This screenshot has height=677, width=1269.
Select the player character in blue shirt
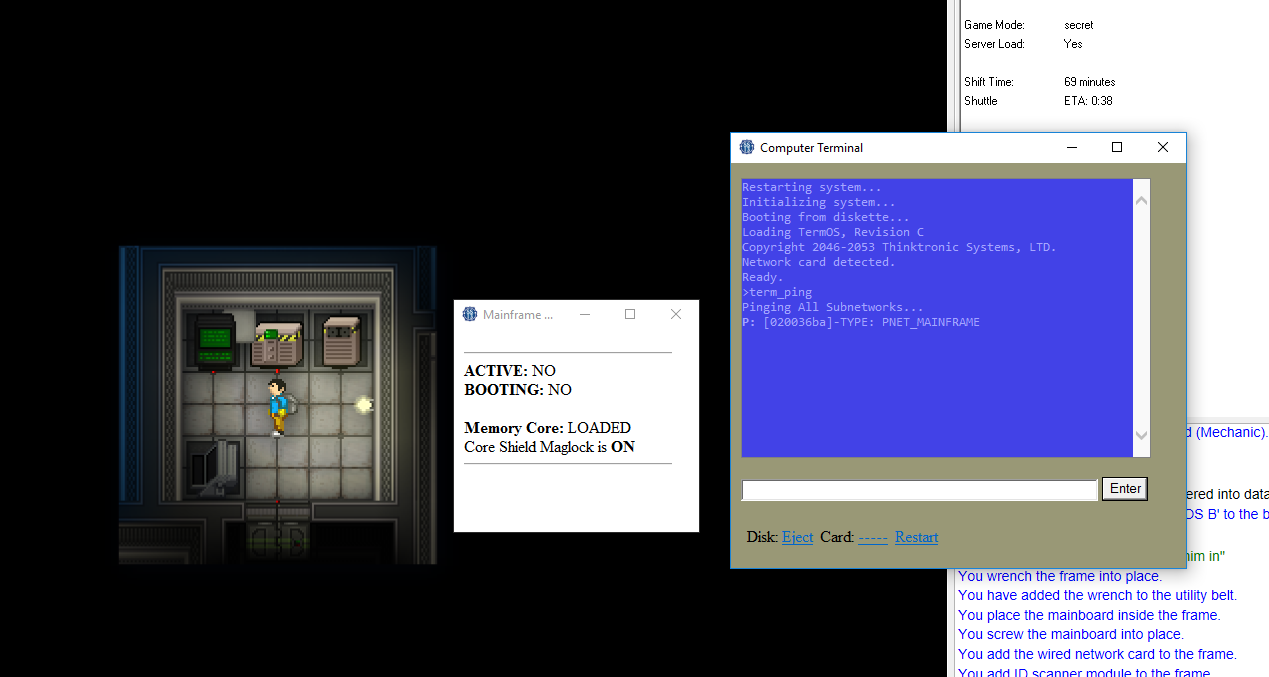277,406
